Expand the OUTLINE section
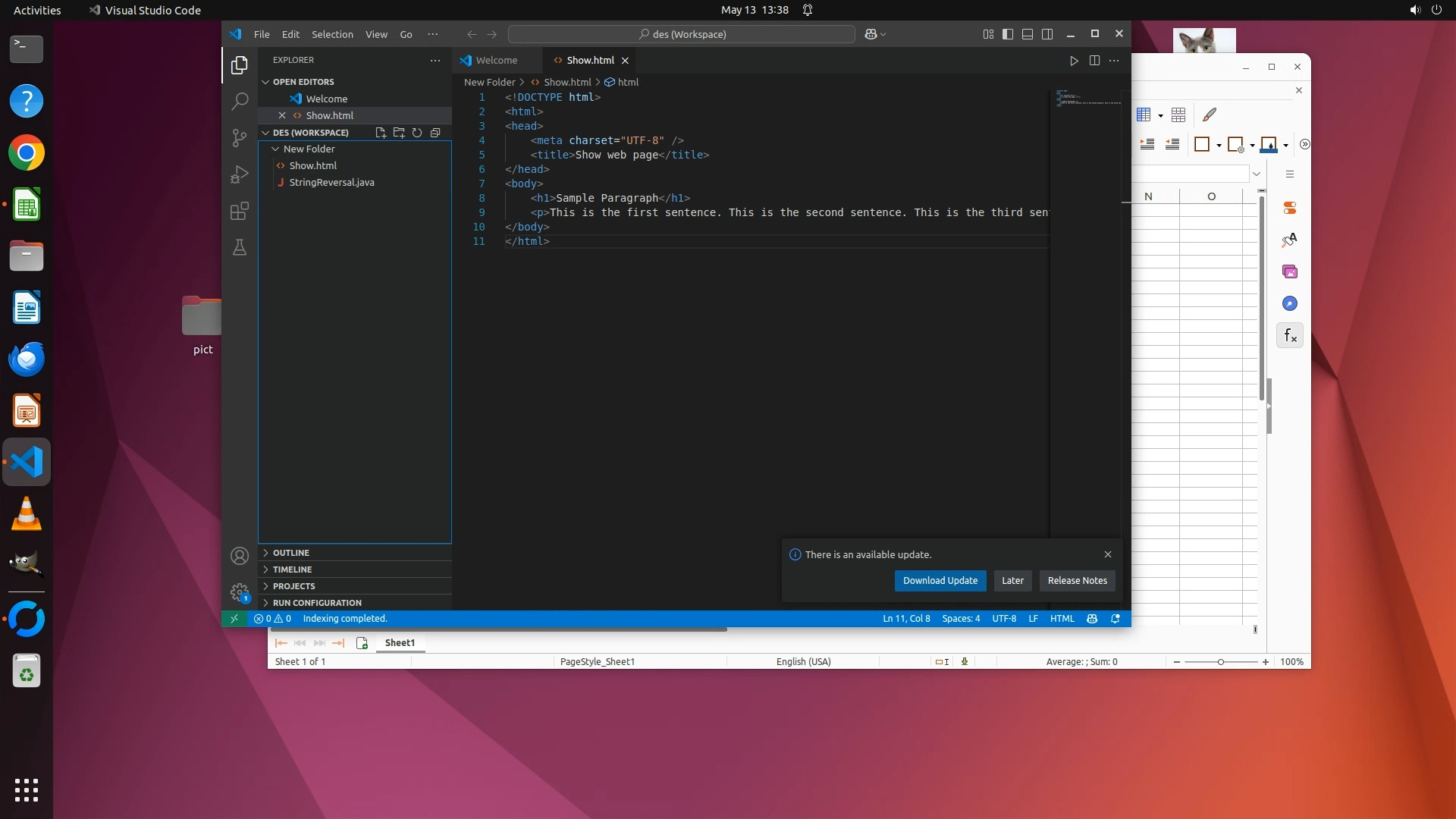This screenshot has width=1456, height=819. click(291, 553)
